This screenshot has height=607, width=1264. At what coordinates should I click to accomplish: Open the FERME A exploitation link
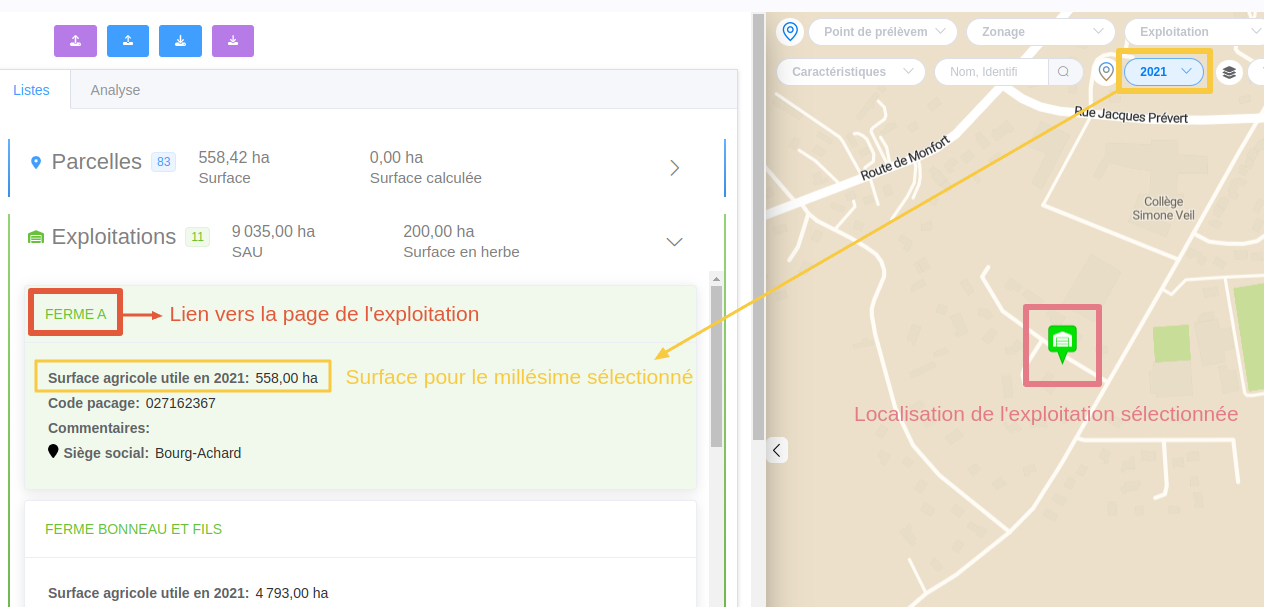coord(74,313)
